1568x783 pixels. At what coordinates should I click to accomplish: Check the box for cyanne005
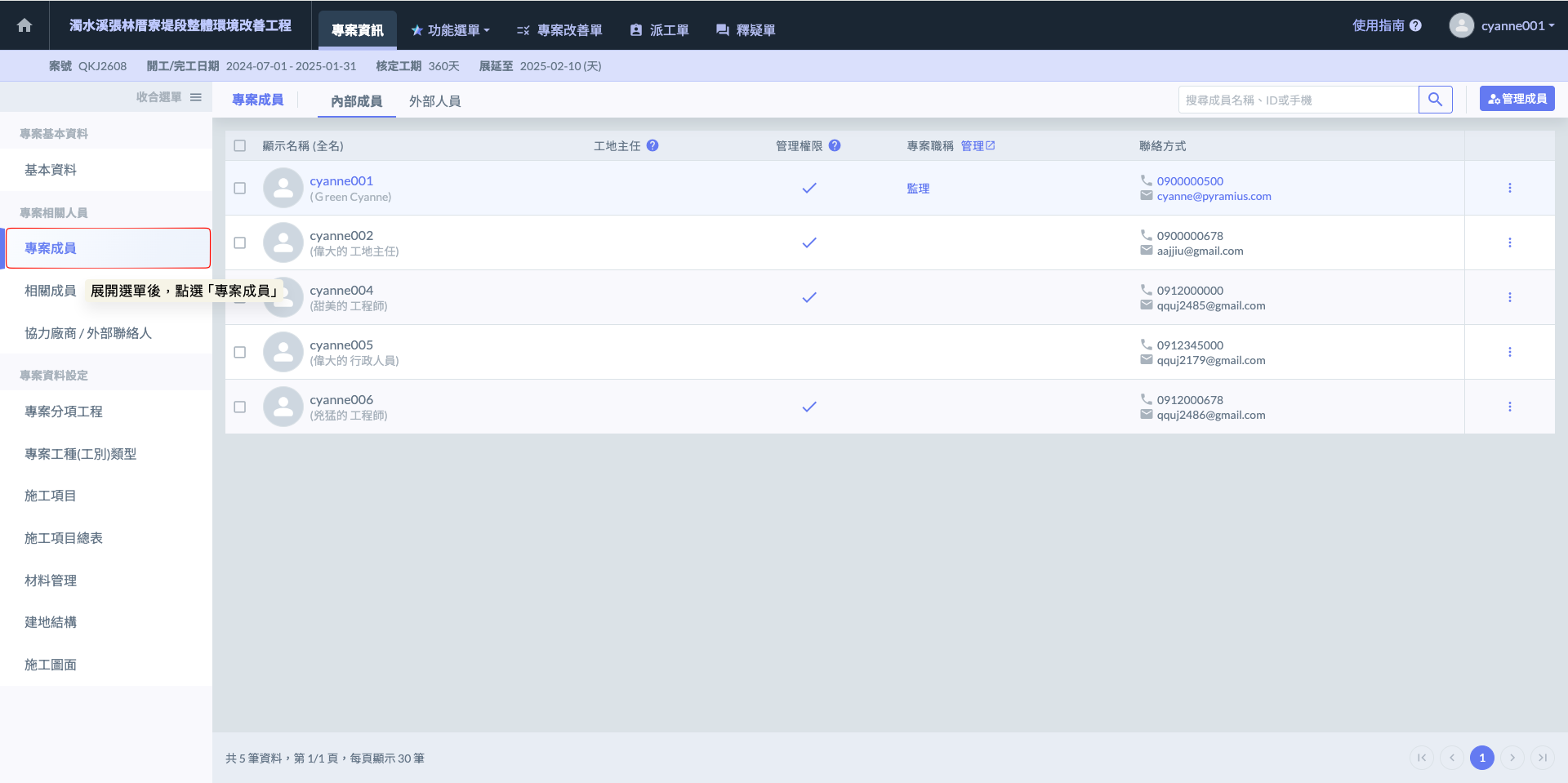pos(240,352)
